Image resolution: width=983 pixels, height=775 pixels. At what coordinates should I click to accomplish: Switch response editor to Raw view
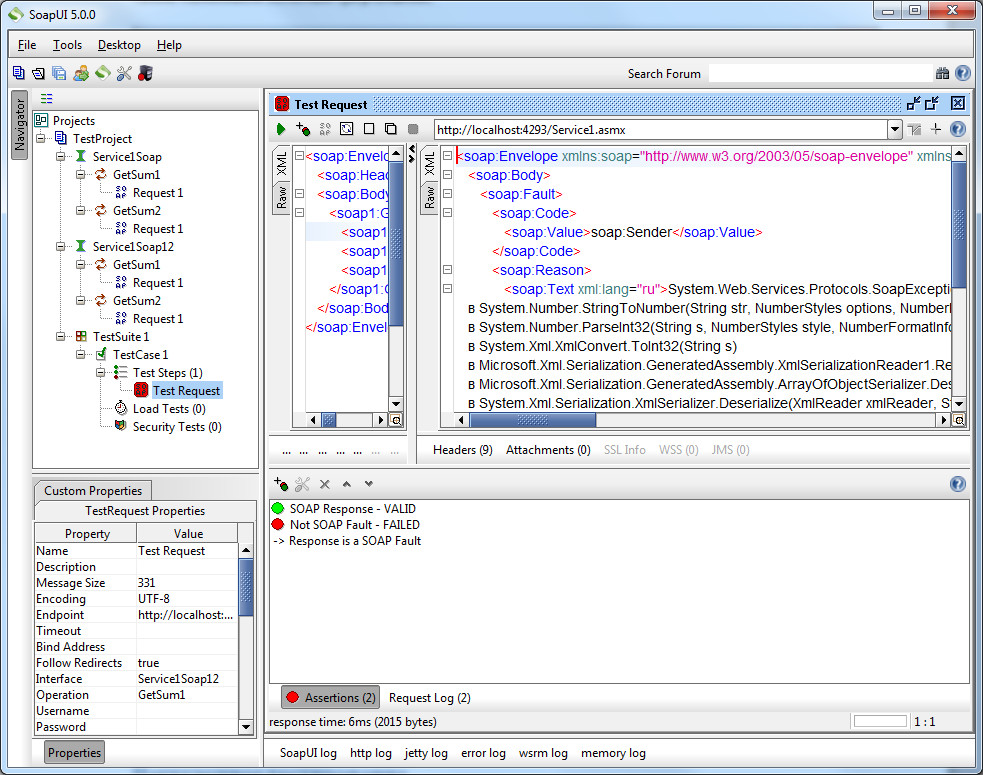[x=429, y=197]
